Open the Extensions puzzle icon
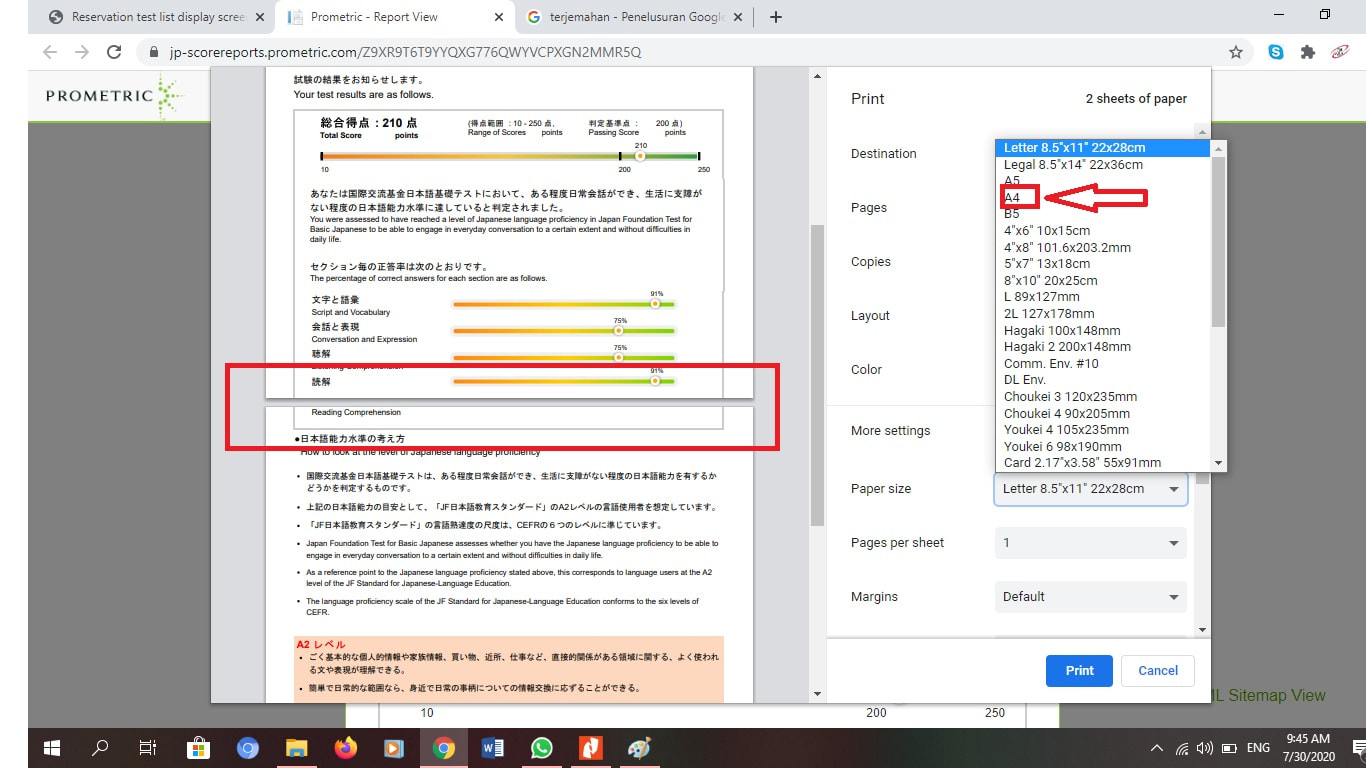The width and height of the screenshot is (1366, 768). [x=1307, y=52]
